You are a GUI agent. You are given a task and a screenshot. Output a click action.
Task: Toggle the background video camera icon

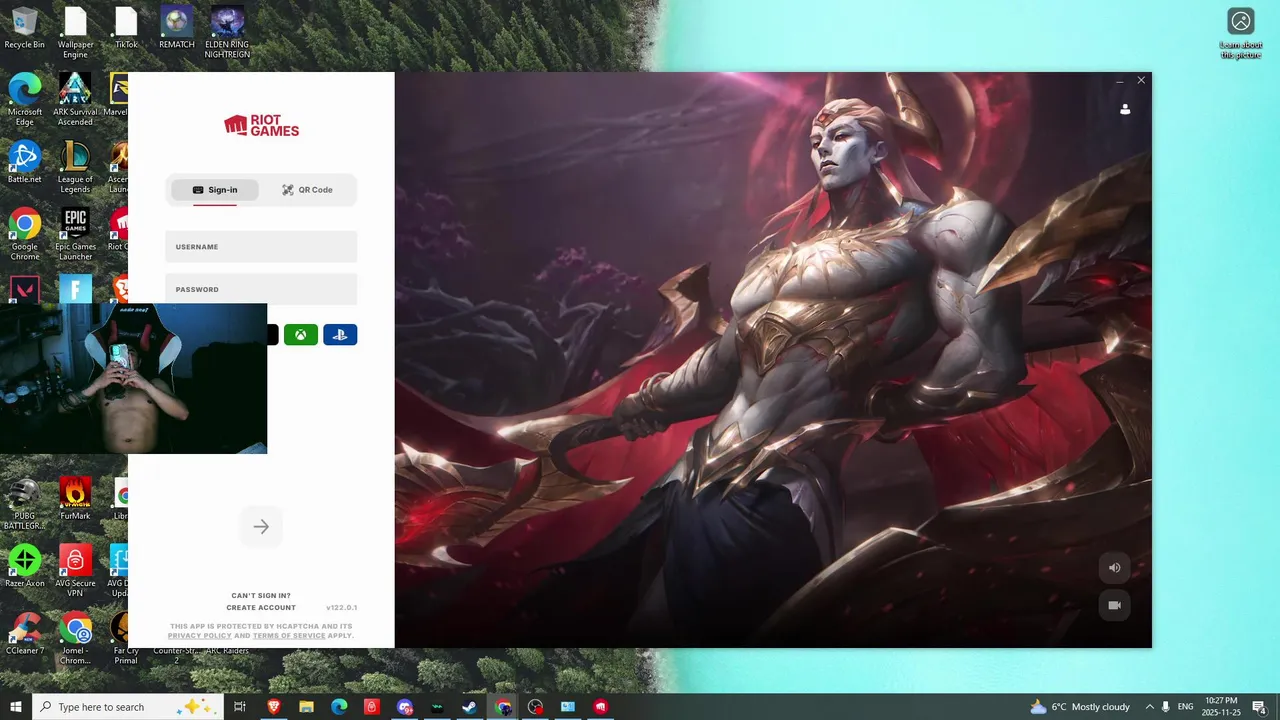(x=1115, y=605)
